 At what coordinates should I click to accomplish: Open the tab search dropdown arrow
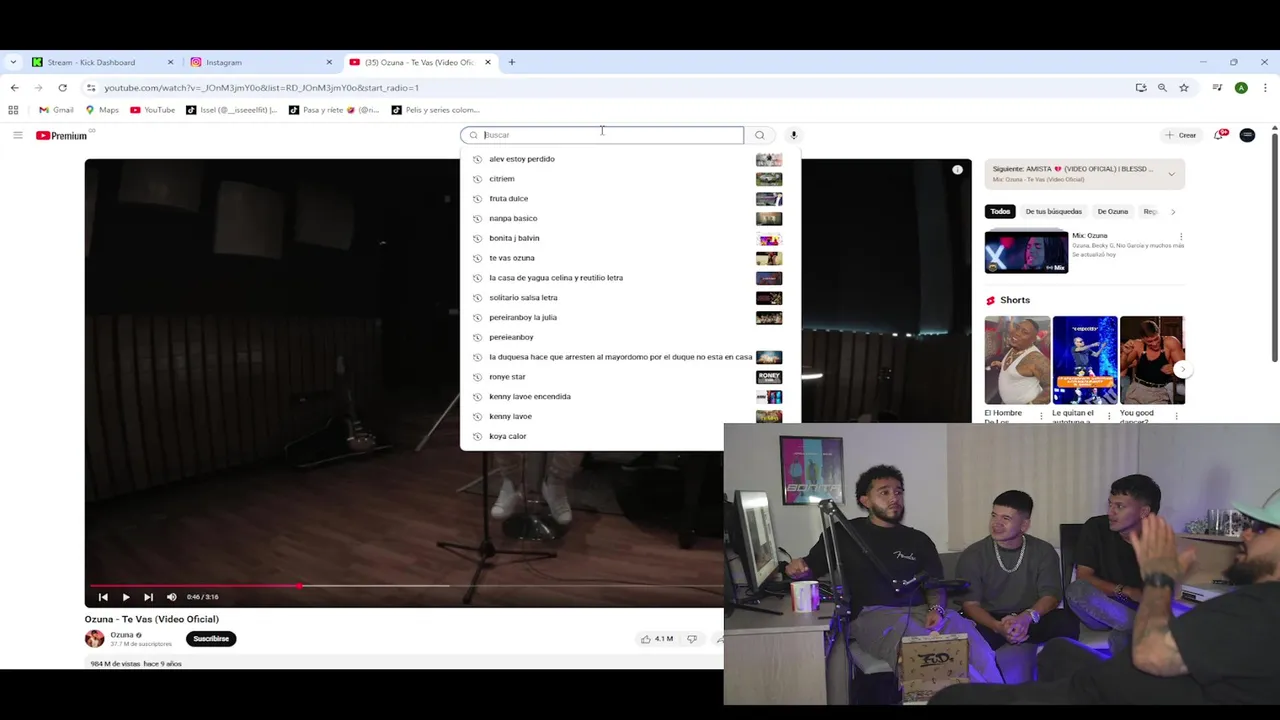(x=12, y=62)
